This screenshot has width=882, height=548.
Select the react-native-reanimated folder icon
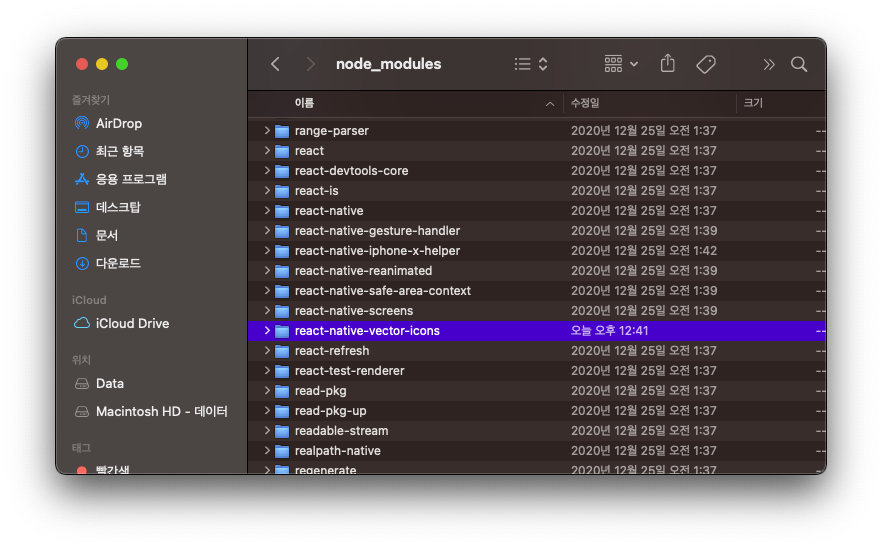click(x=282, y=271)
